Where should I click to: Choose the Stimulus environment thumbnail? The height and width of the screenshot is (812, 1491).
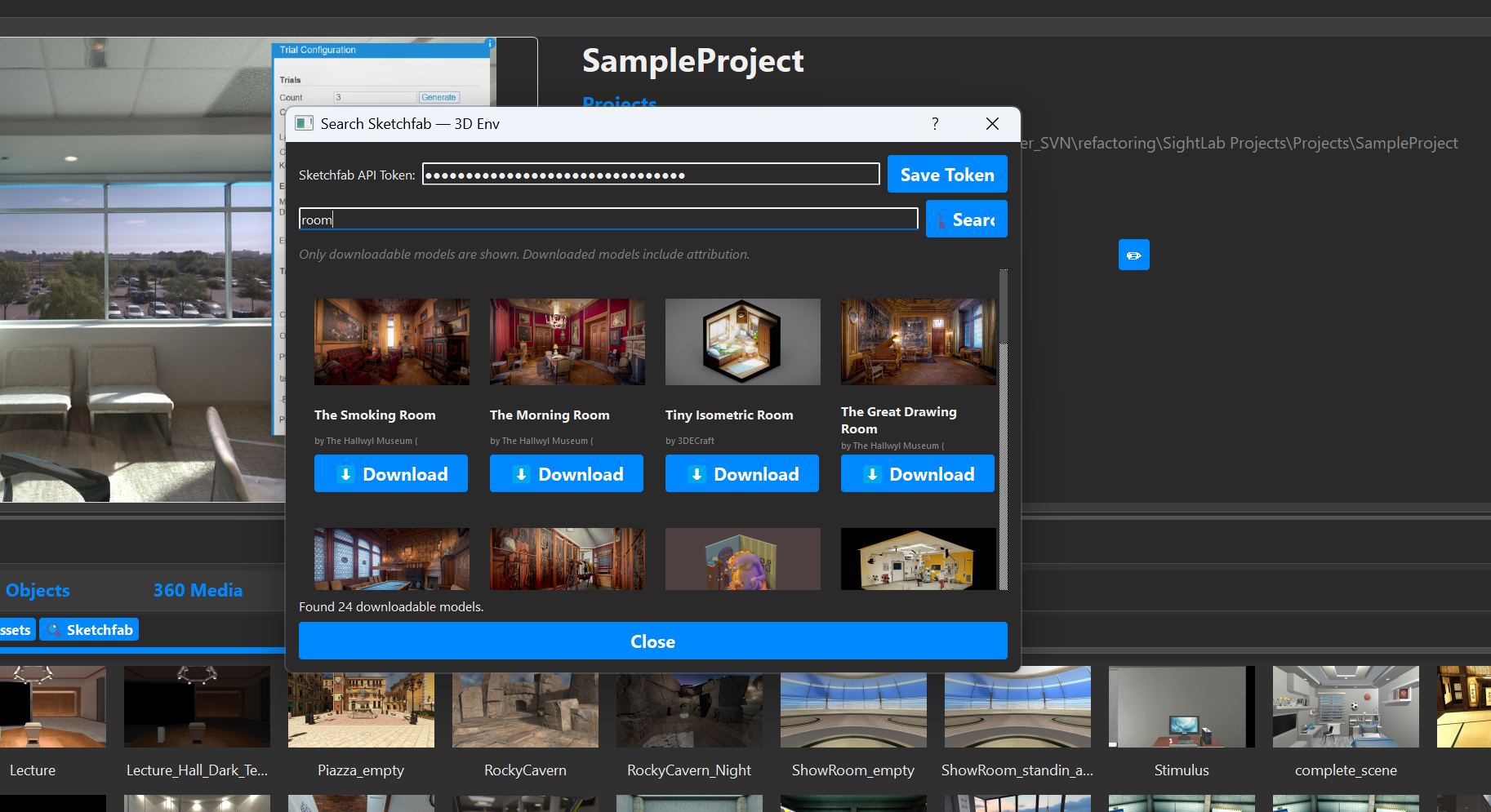tap(1181, 707)
